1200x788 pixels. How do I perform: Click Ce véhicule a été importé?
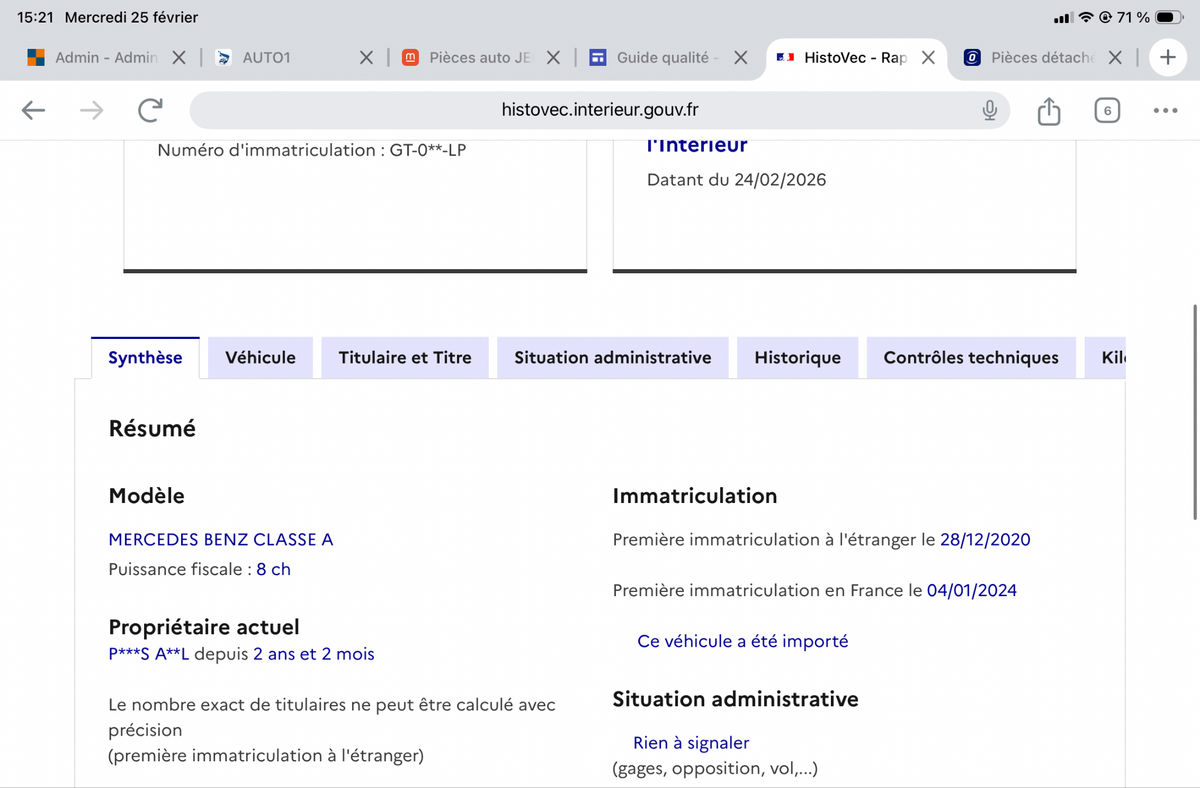[742, 641]
